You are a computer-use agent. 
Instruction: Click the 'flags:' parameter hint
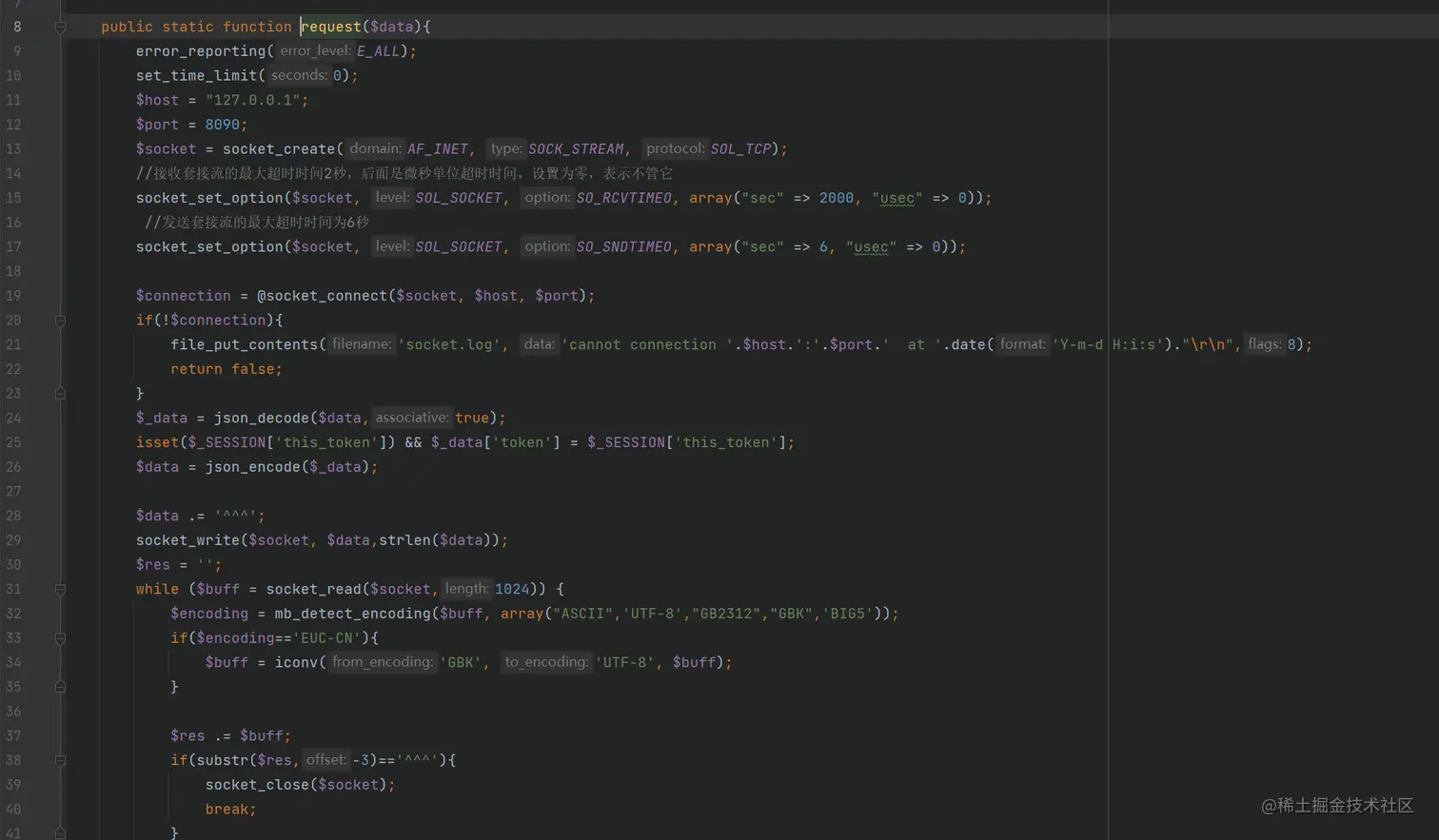pos(1265,344)
